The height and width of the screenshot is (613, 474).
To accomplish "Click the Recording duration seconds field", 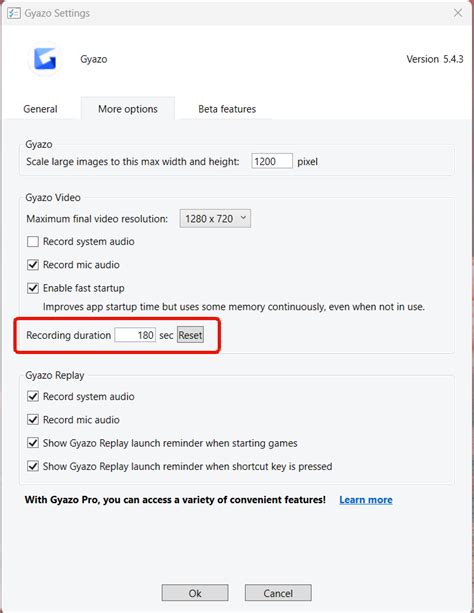I will pos(135,335).
